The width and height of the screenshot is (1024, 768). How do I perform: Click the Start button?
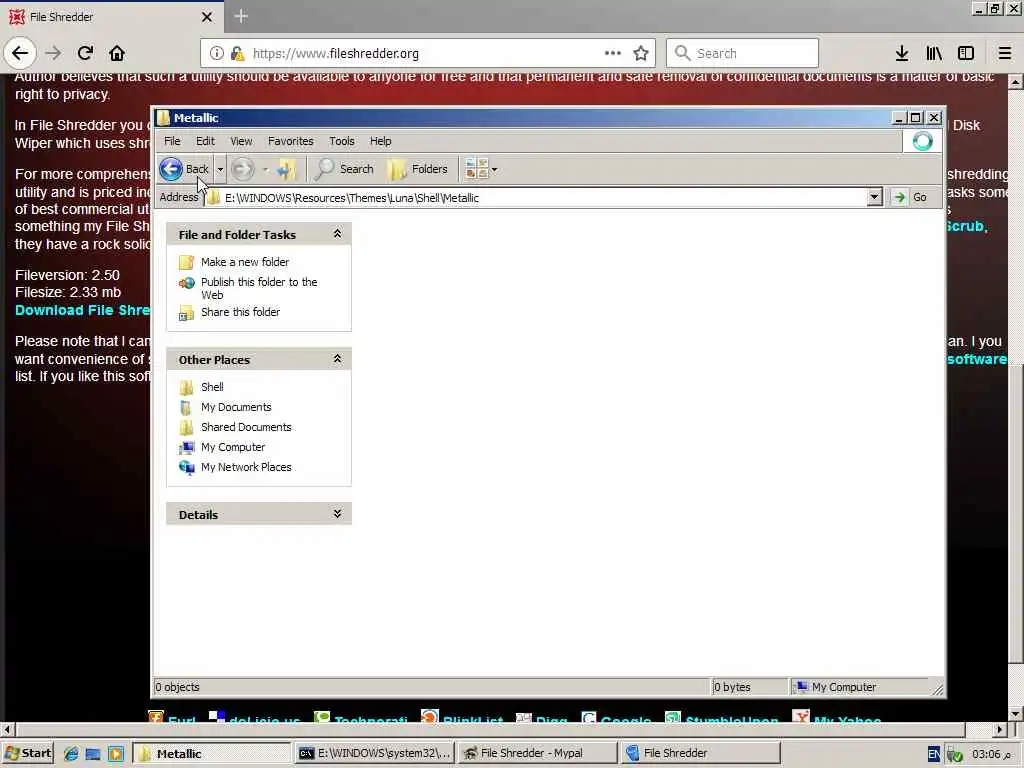[27, 753]
